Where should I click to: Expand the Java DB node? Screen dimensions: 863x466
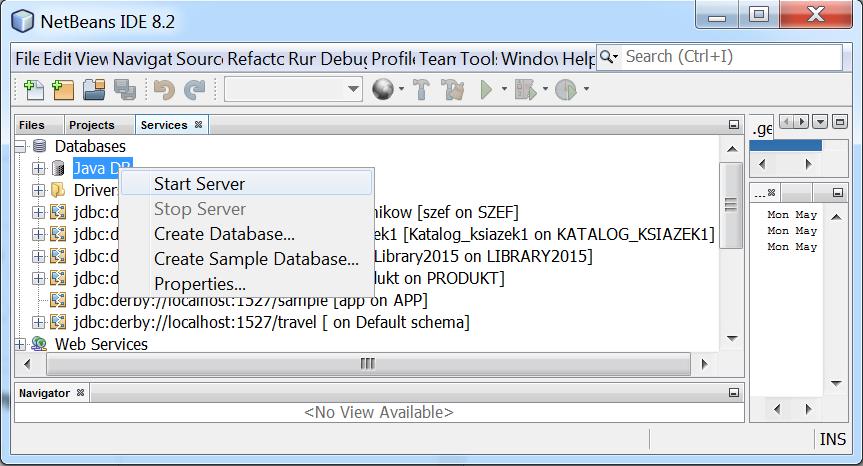point(39,168)
